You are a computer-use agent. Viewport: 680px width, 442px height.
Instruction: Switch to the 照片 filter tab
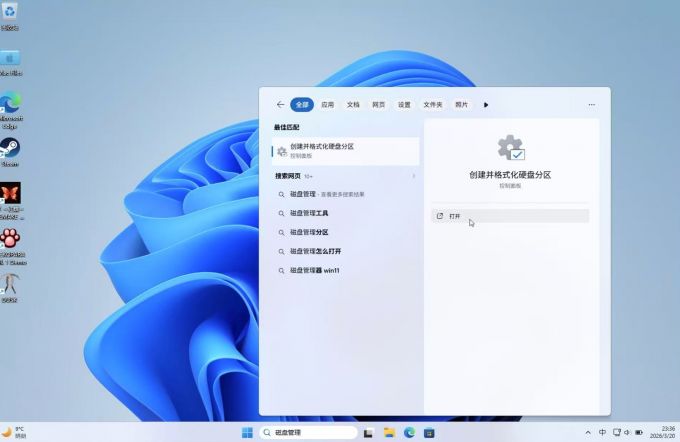(x=461, y=105)
